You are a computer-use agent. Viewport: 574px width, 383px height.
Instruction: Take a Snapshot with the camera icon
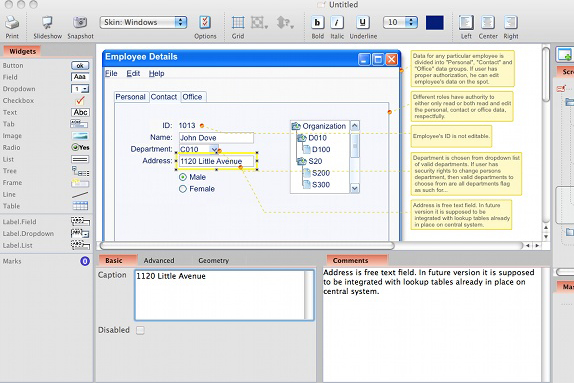[80, 22]
